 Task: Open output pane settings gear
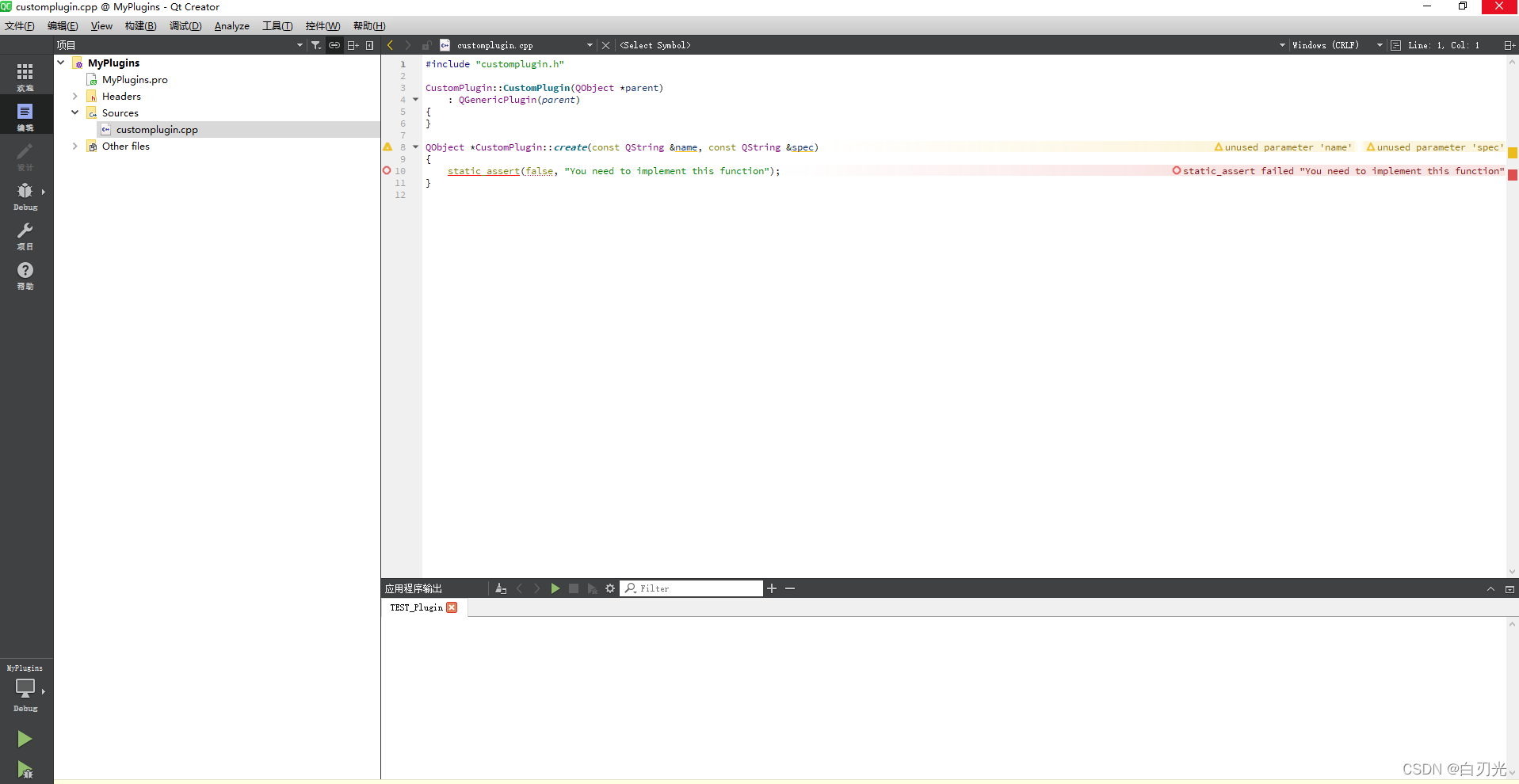coord(610,588)
